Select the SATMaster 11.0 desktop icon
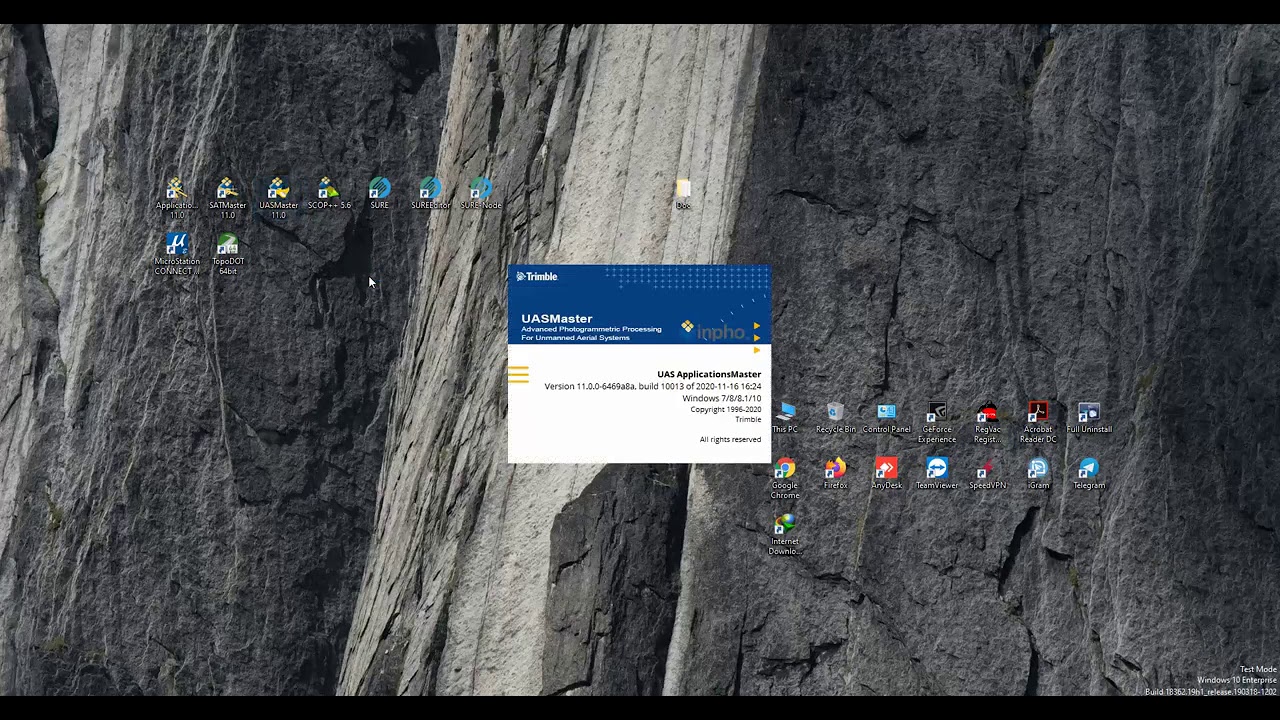This screenshot has height=720, width=1280. tap(228, 198)
